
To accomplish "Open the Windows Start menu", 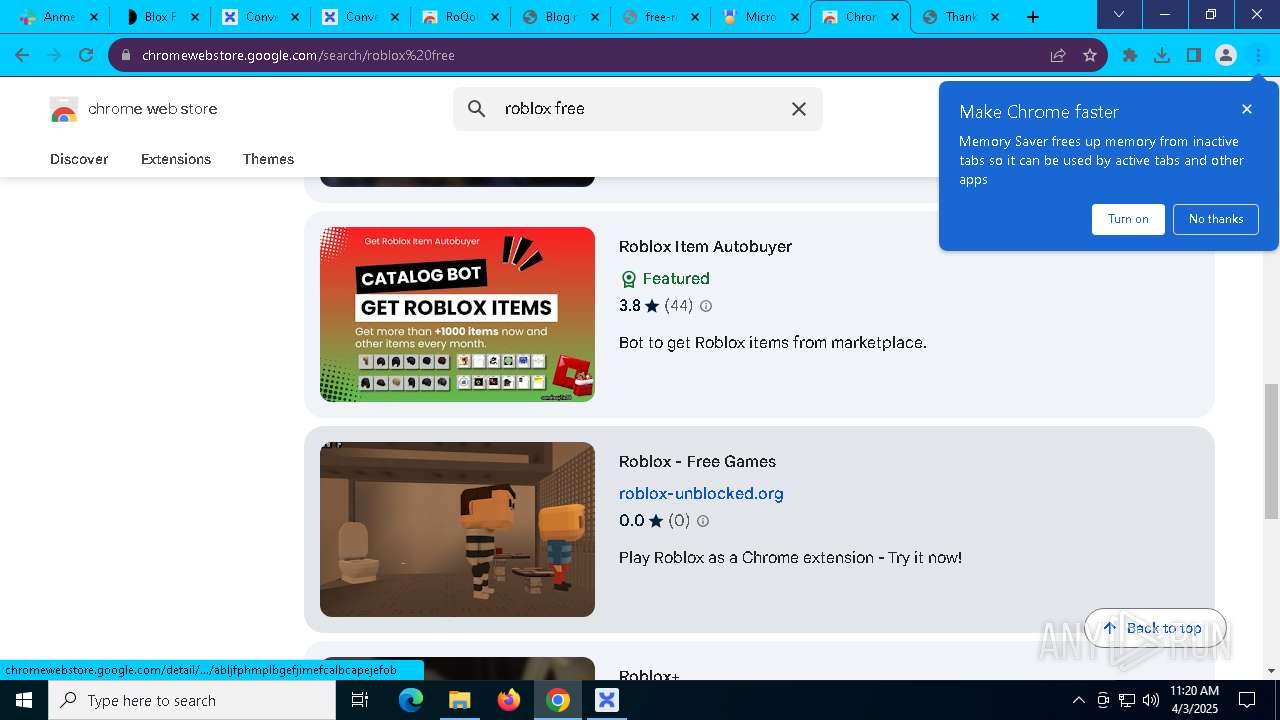I will tap(24, 700).
